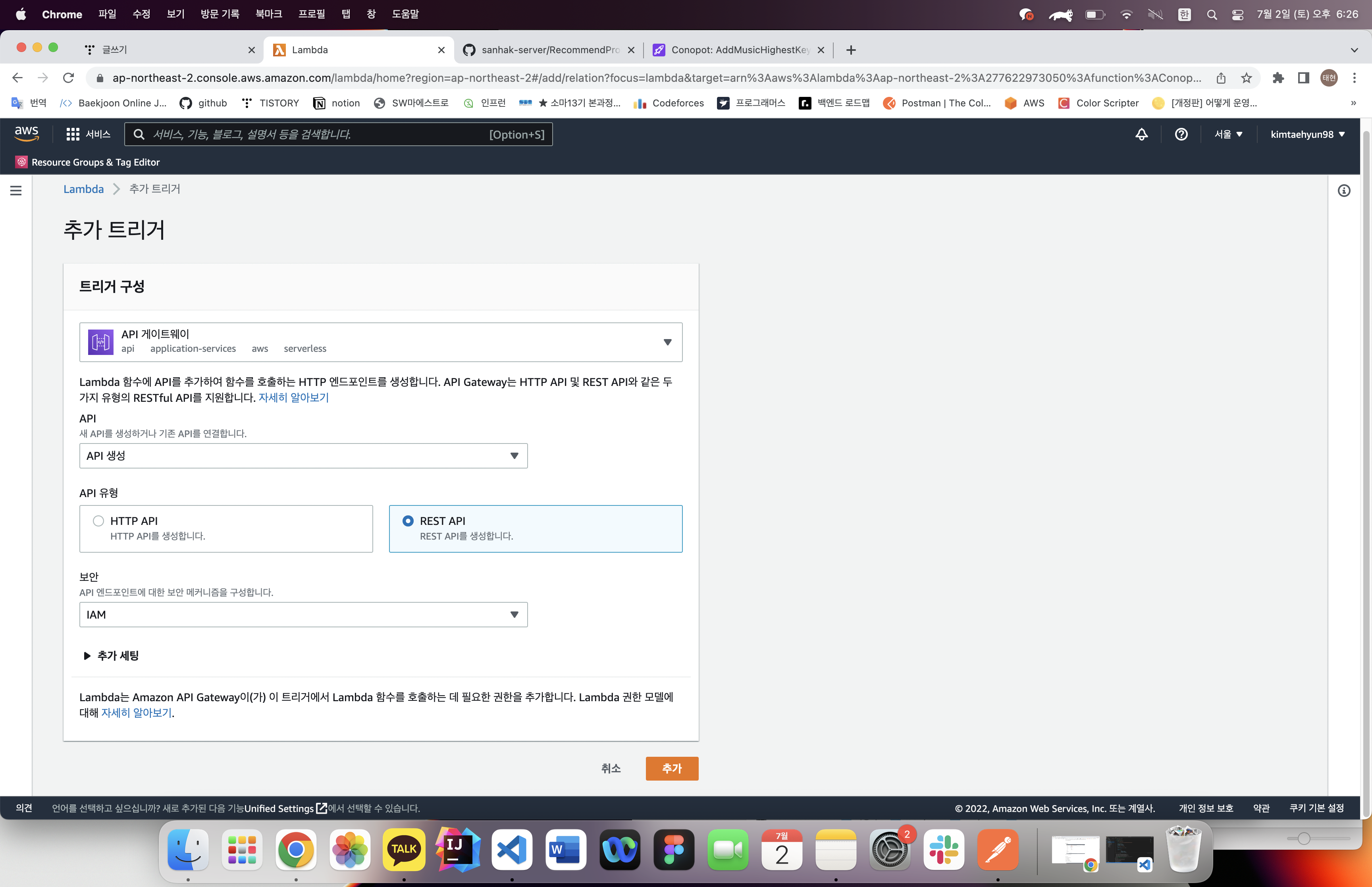The height and width of the screenshot is (887, 1372).
Task: Bookmark this page with the star icon
Action: pos(1246,78)
